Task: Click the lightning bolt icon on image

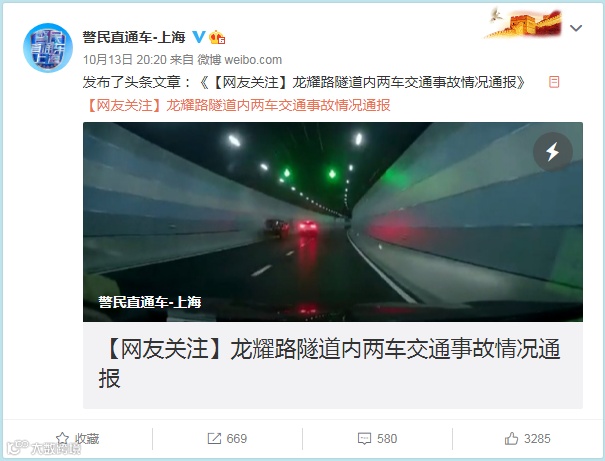Action: pyautogui.click(x=553, y=152)
